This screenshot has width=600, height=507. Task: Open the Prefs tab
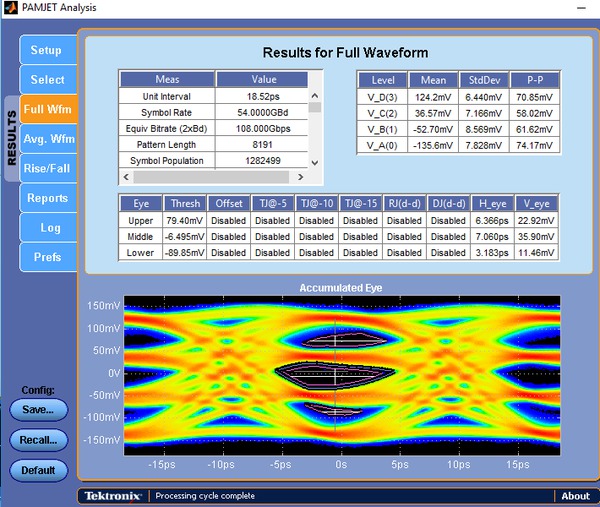[47, 257]
